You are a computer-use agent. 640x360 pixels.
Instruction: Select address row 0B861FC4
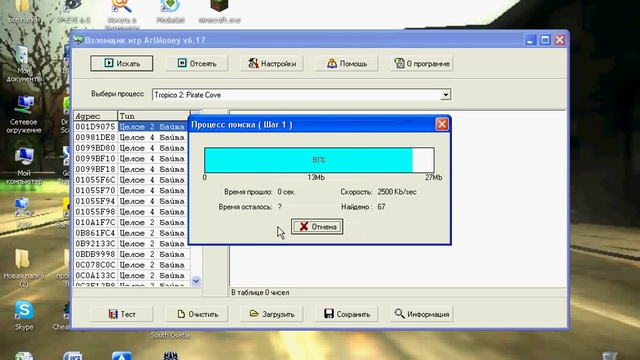coord(131,233)
